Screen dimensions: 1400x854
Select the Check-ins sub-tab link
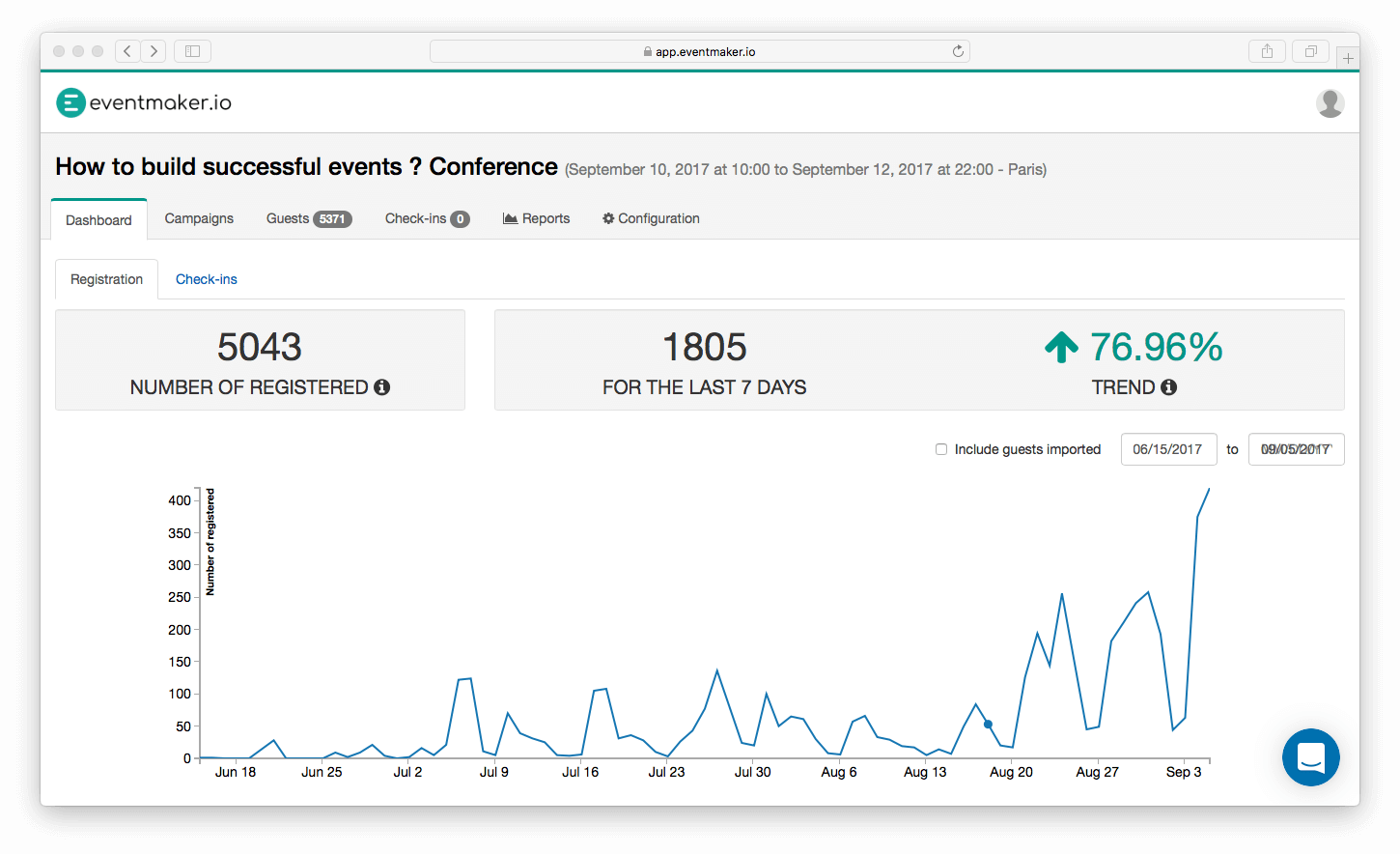[x=207, y=279]
